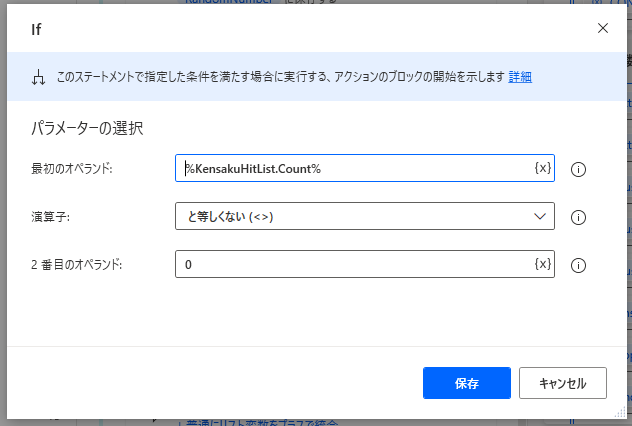Open variable picker for first operand
The height and width of the screenshot is (426, 632).
pos(542,168)
